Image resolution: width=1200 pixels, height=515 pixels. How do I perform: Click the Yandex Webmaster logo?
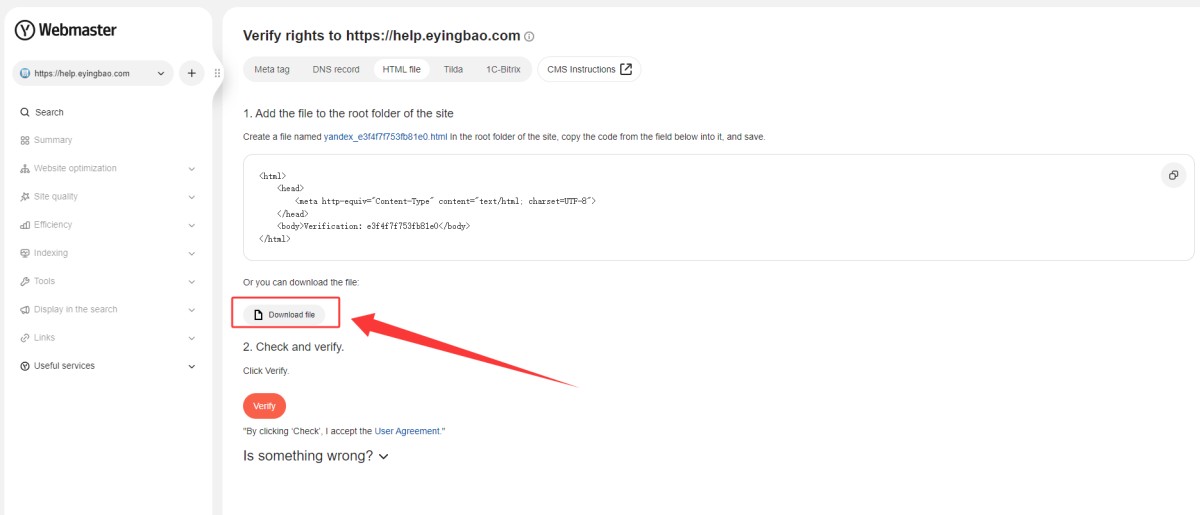(x=66, y=30)
